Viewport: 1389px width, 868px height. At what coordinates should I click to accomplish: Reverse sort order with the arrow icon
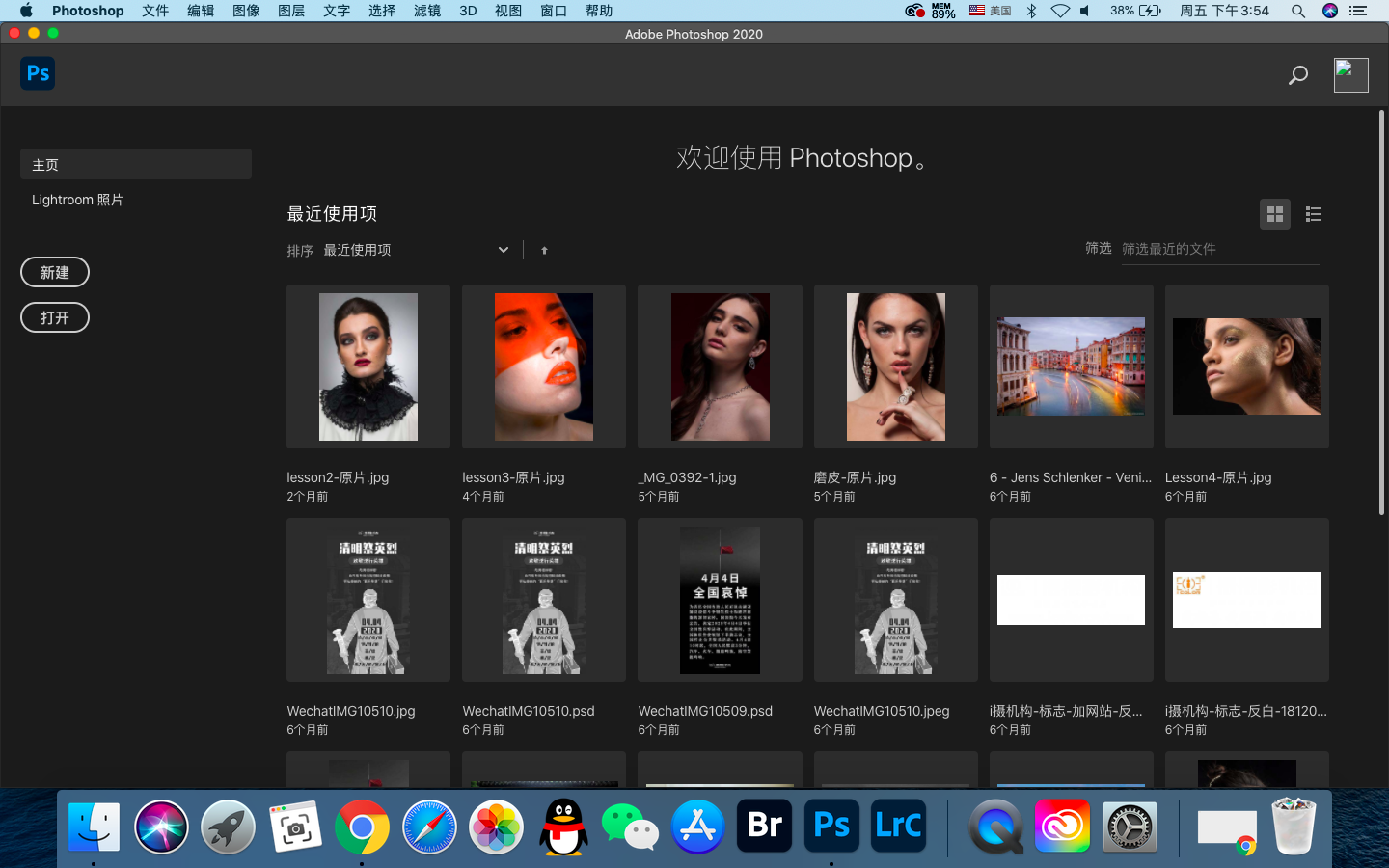point(544,251)
